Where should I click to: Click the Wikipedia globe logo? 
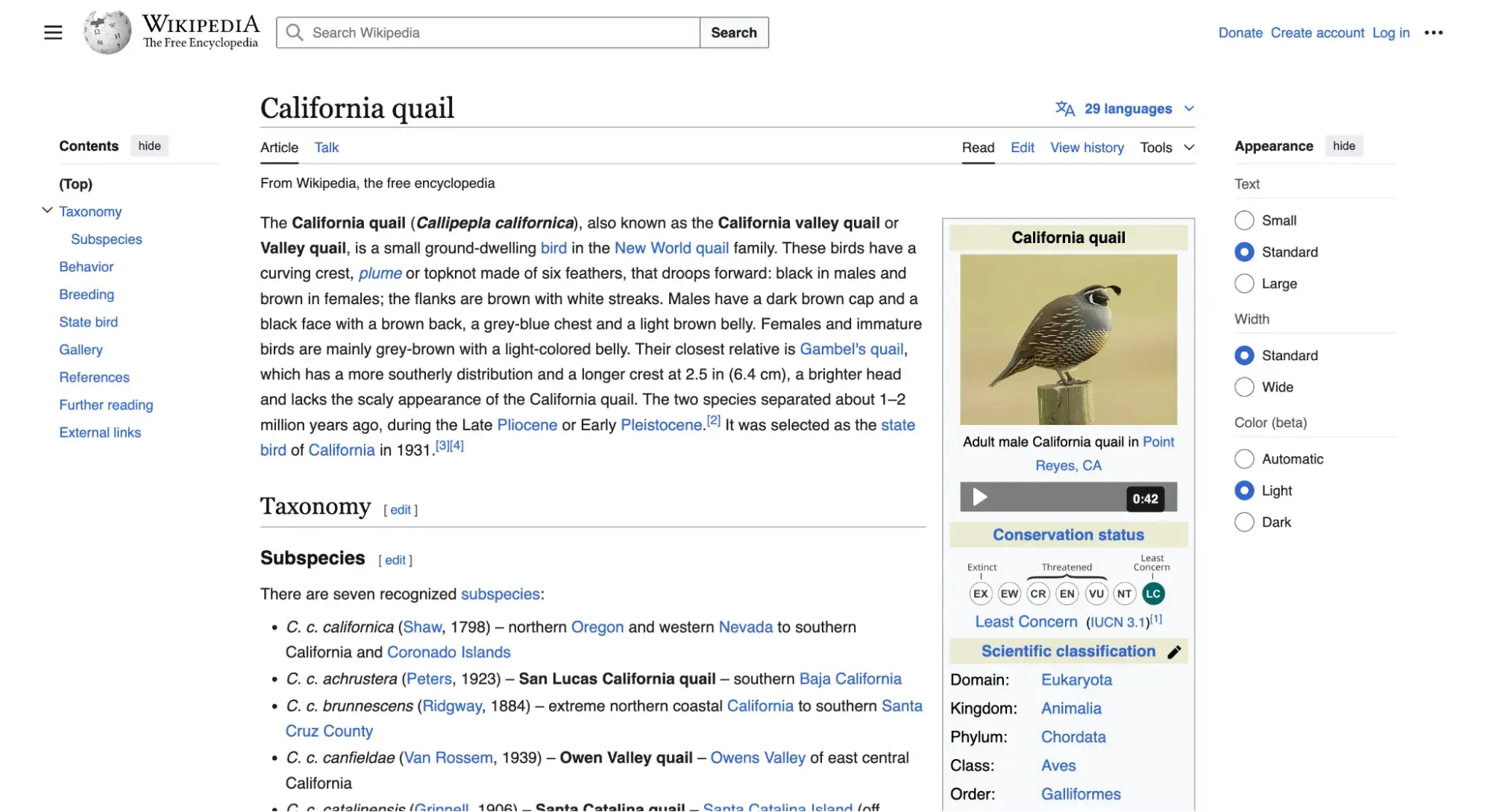(x=107, y=32)
